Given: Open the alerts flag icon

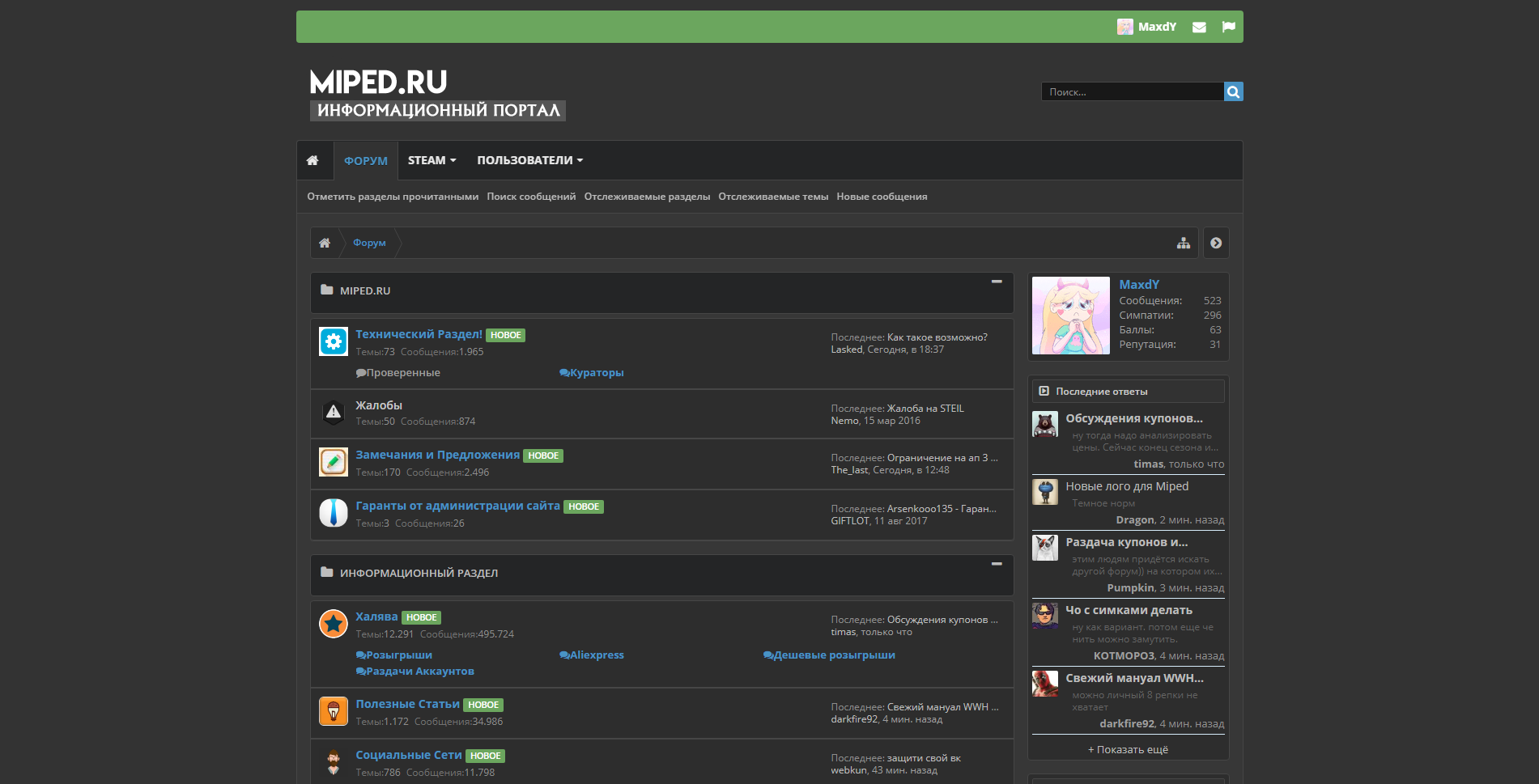Looking at the screenshot, I should pos(1228,27).
